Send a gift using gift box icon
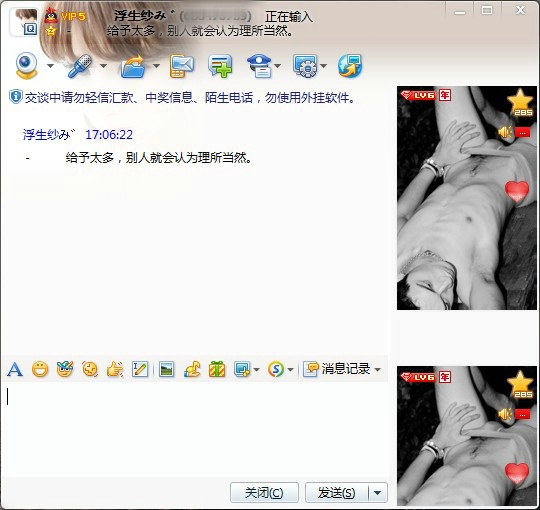Image resolution: width=540 pixels, height=510 pixels. pos(217,370)
